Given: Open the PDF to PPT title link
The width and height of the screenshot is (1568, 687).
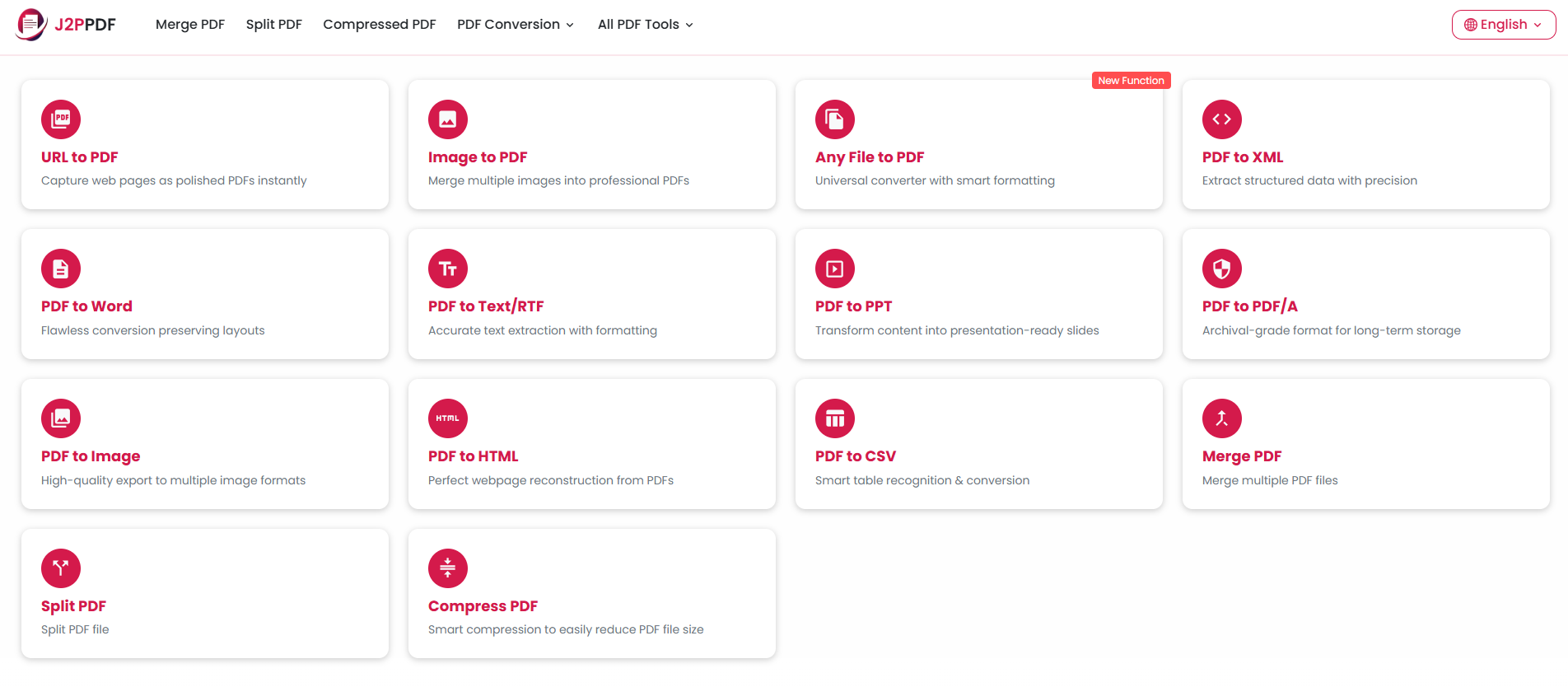Looking at the screenshot, I should click(854, 306).
